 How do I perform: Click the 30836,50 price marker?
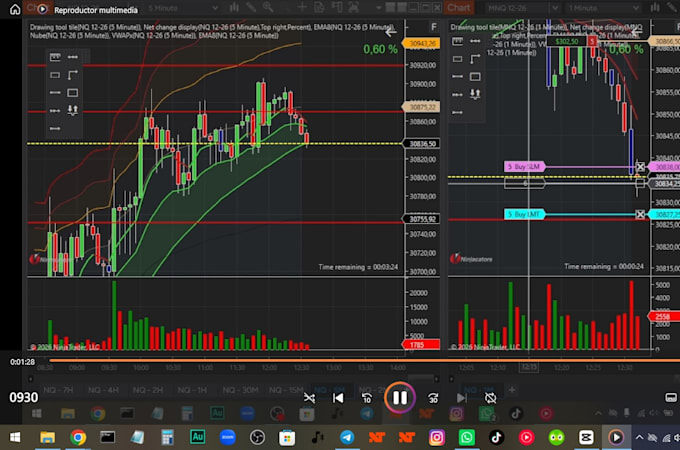pyautogui.click(x=422, y=144)
